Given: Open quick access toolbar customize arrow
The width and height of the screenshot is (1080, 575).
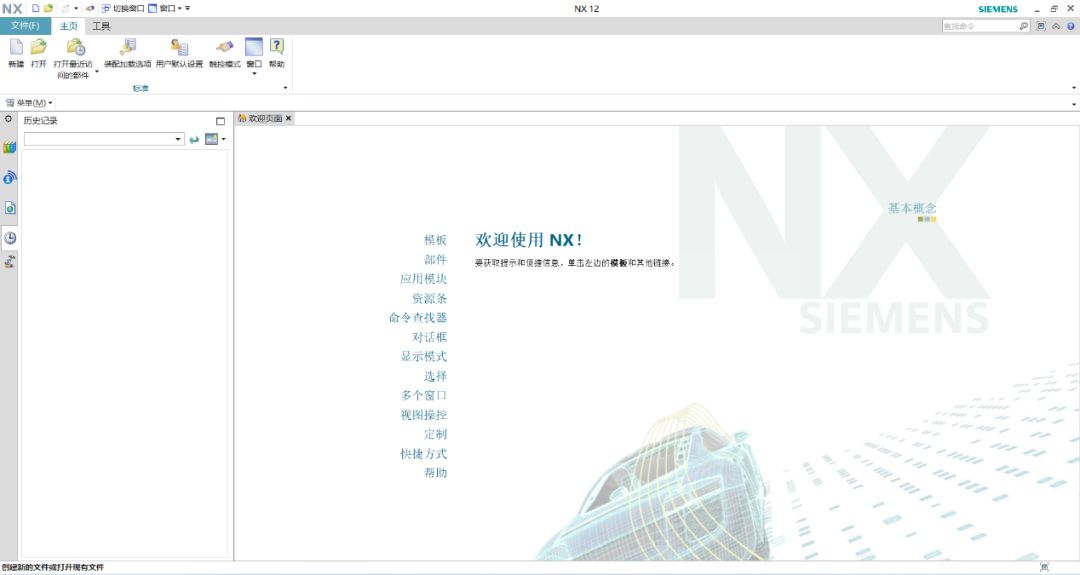Looking at the screenshot, I should [x=188, y=8].
